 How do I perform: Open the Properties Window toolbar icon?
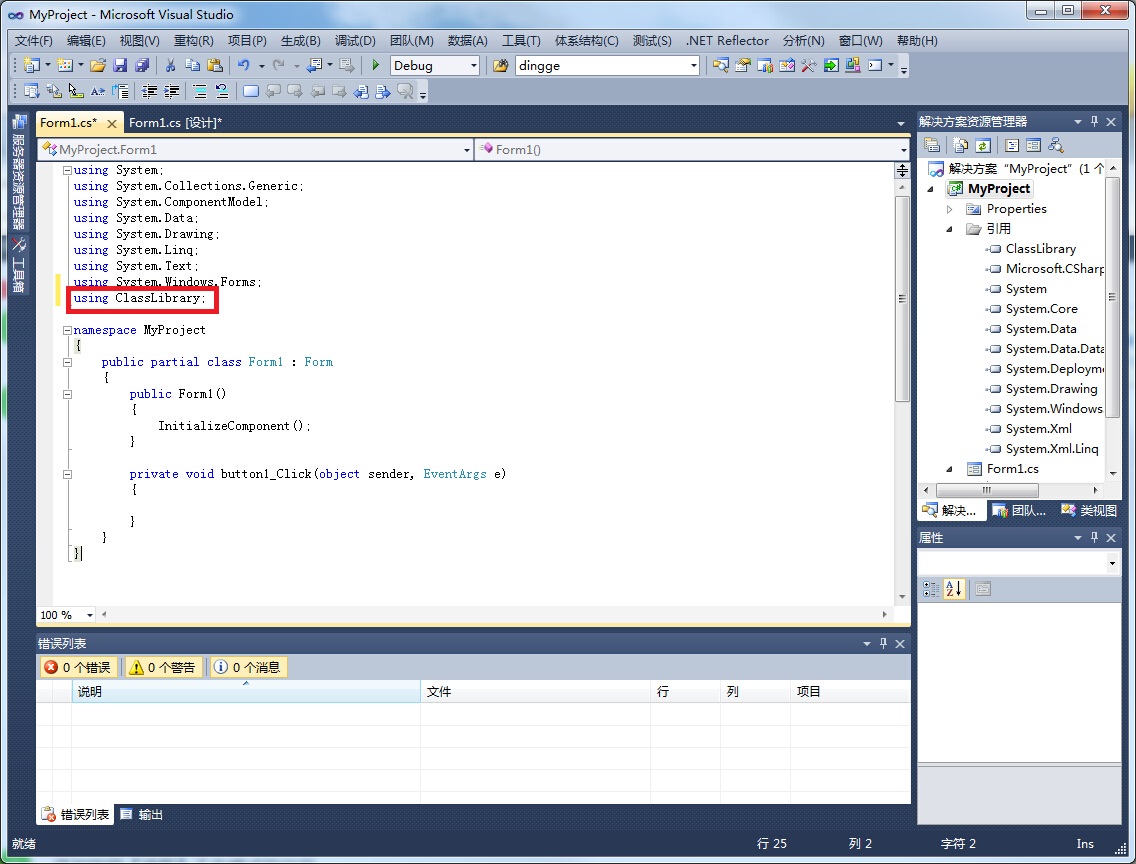pyautogui.click(x=743, y=65)
